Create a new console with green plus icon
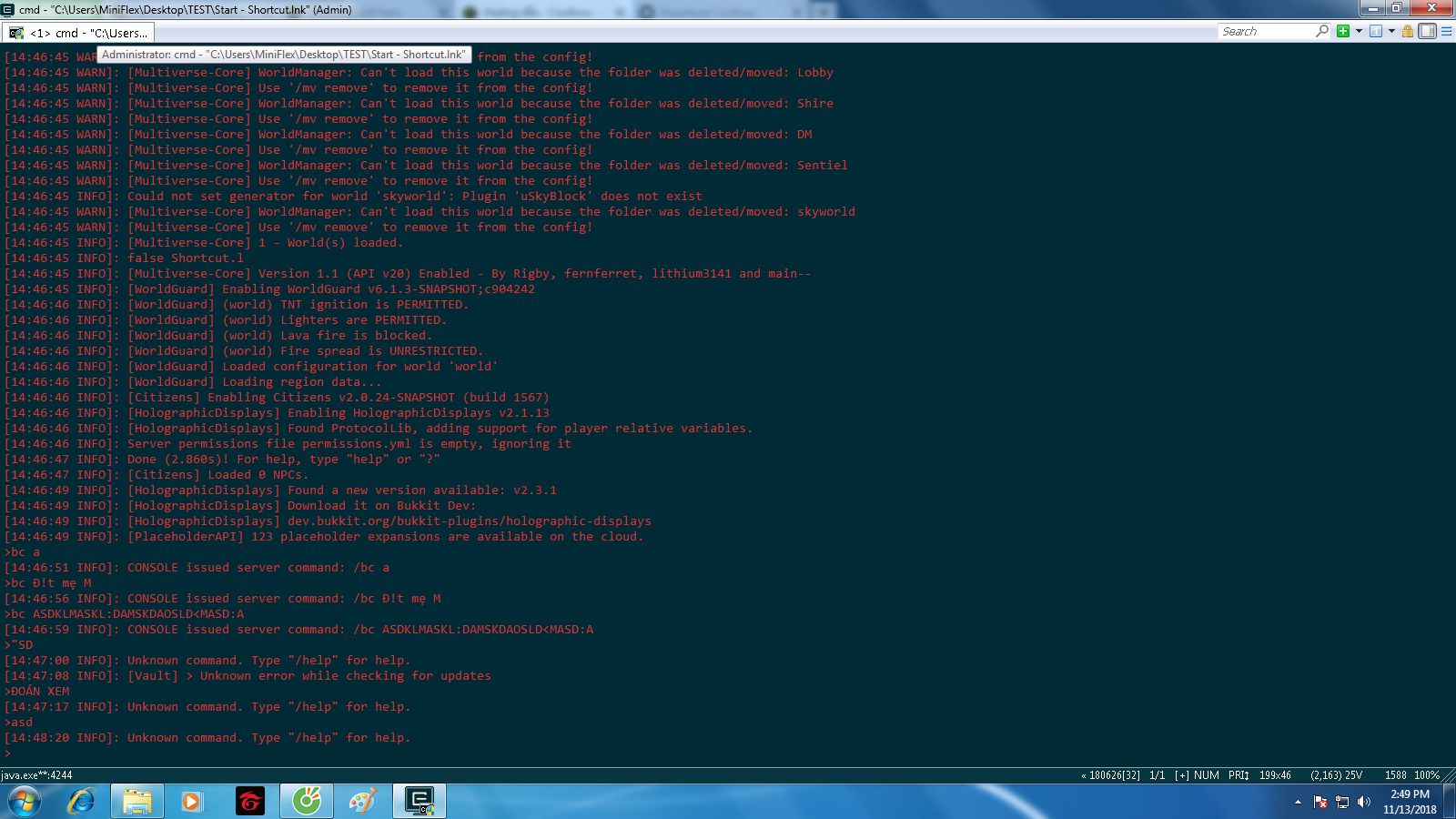 (x=1343, y=31)
